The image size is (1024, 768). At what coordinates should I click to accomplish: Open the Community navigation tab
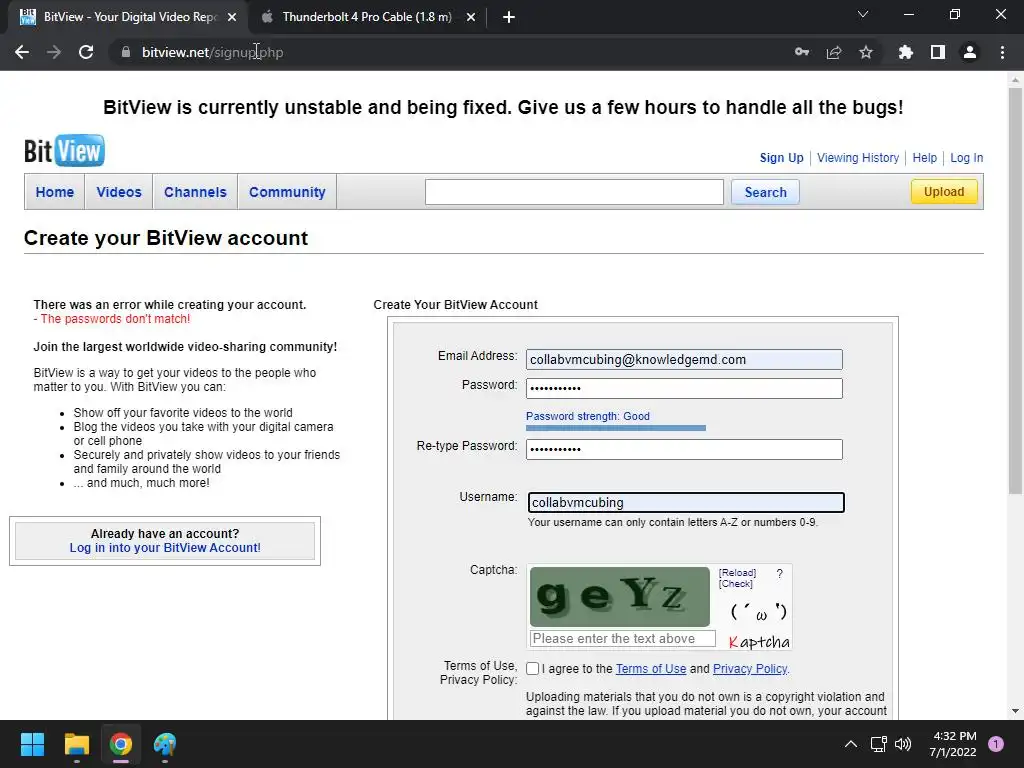287,192
